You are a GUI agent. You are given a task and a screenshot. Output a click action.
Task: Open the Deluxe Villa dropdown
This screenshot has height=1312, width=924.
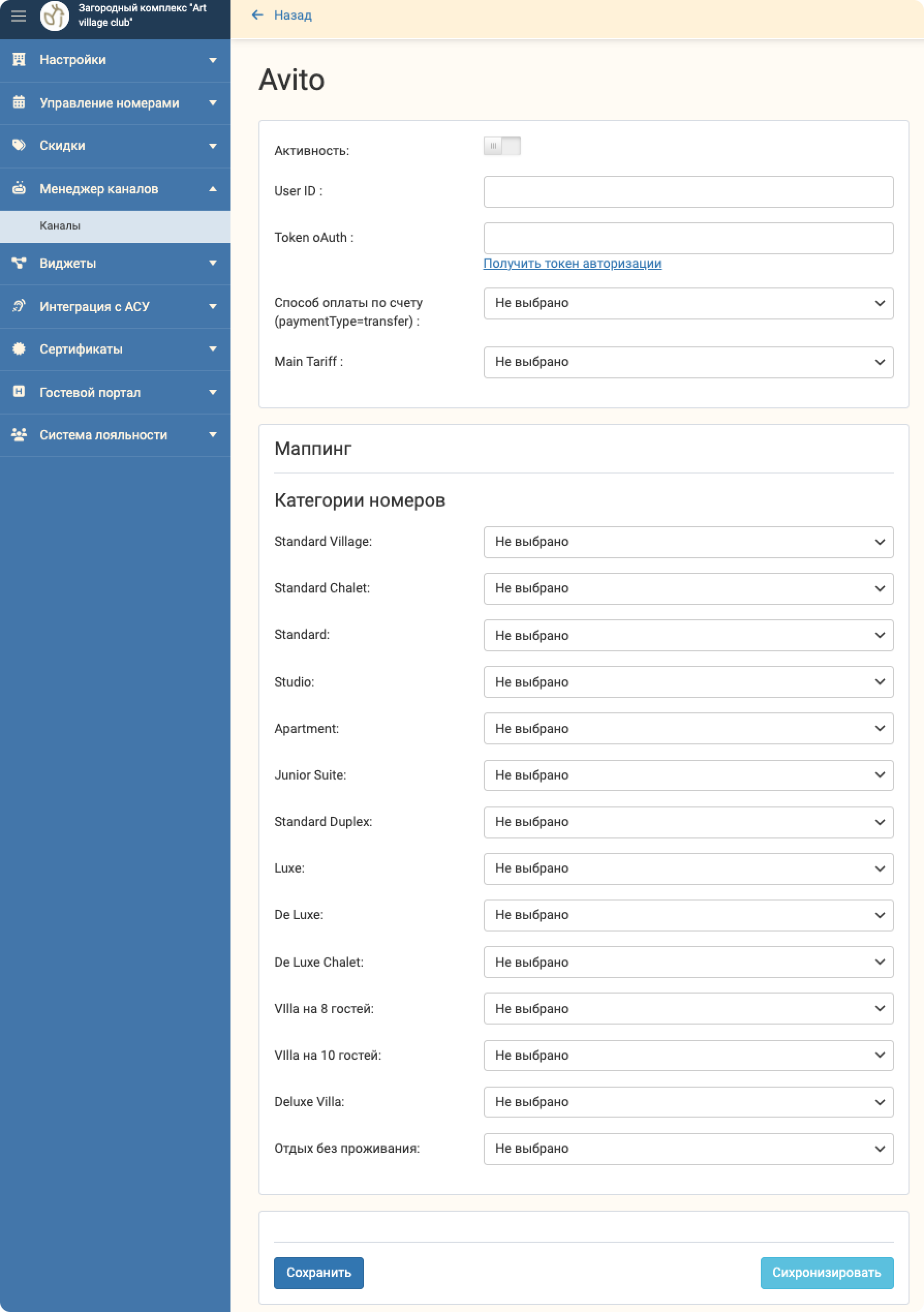(688, 1102)
